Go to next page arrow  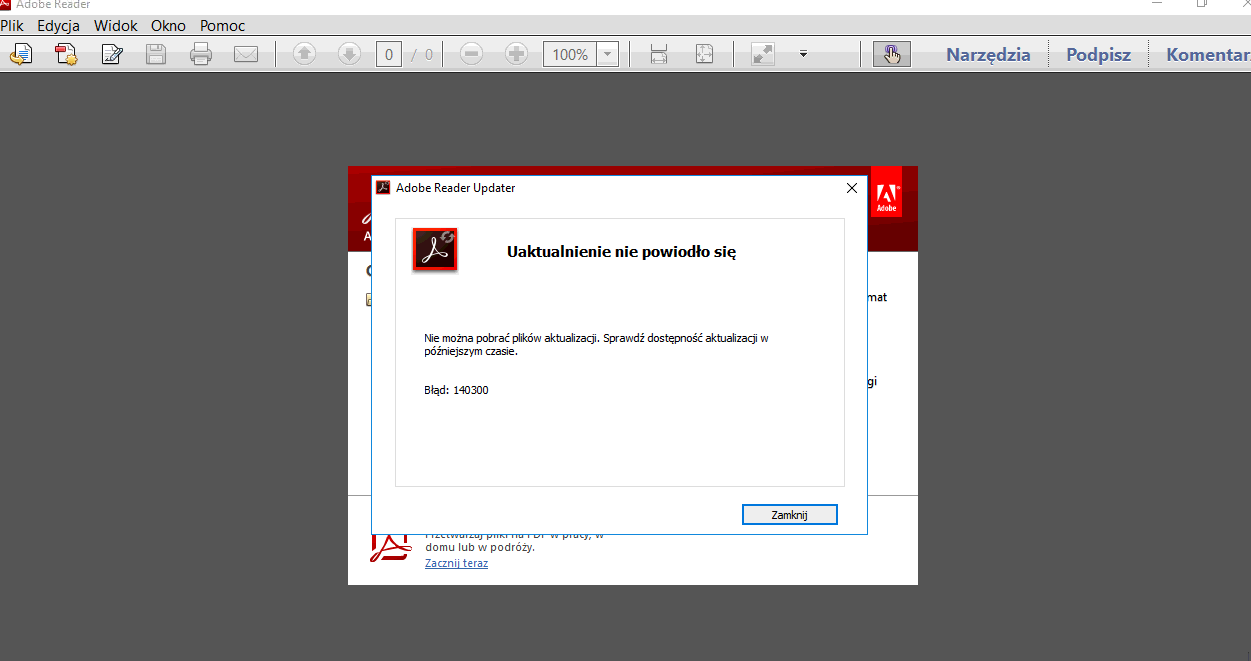pos(349,55)
